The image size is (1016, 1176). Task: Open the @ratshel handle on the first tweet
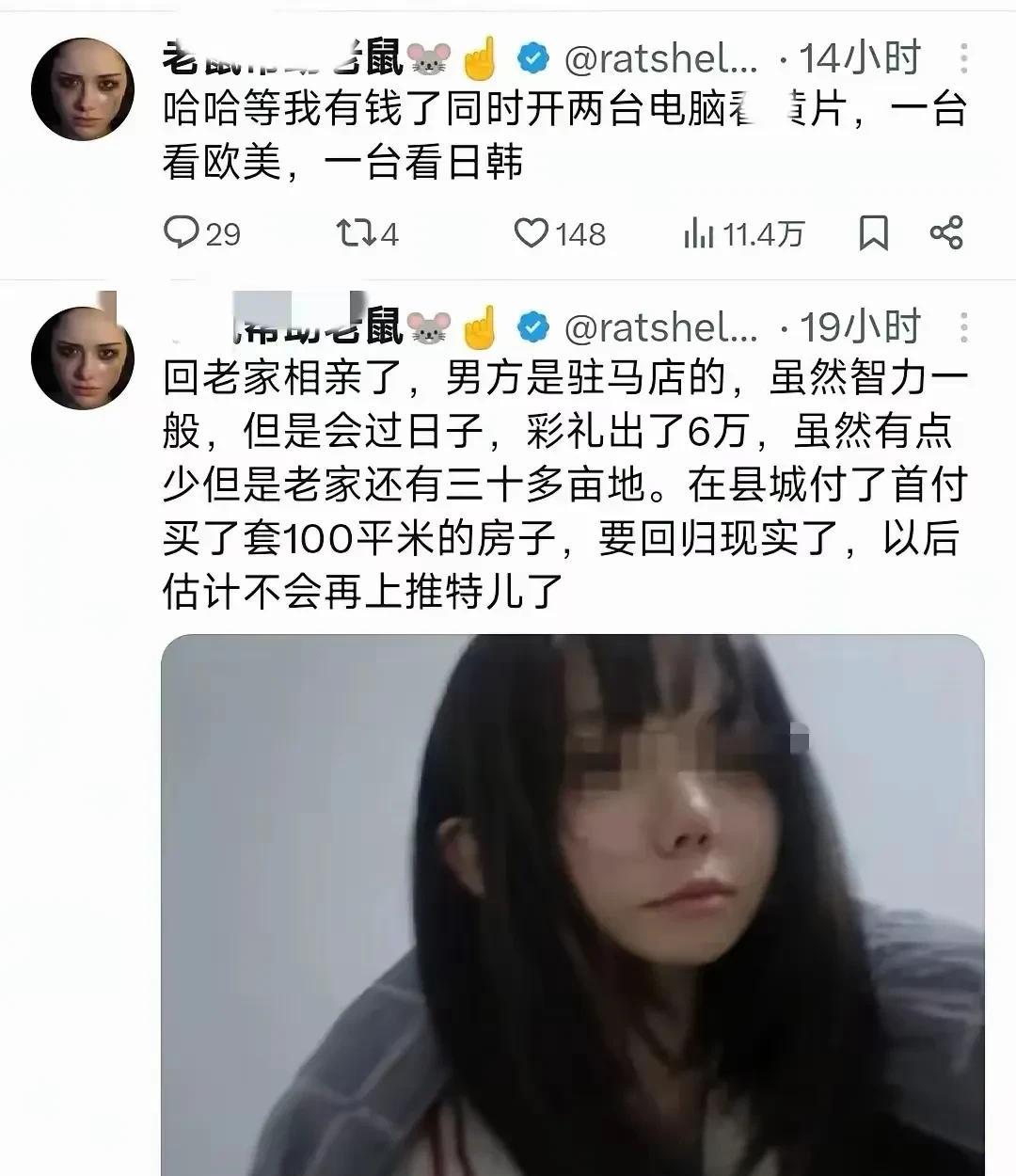coord(660,60)
